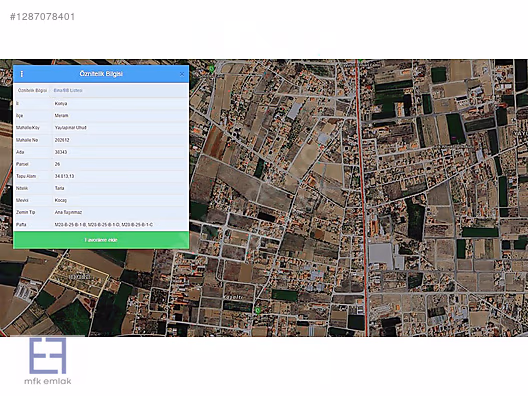The image size is (528, 396).
Task: Click the Yaylapınar Uhud neighborhood value
Action: 71,128
